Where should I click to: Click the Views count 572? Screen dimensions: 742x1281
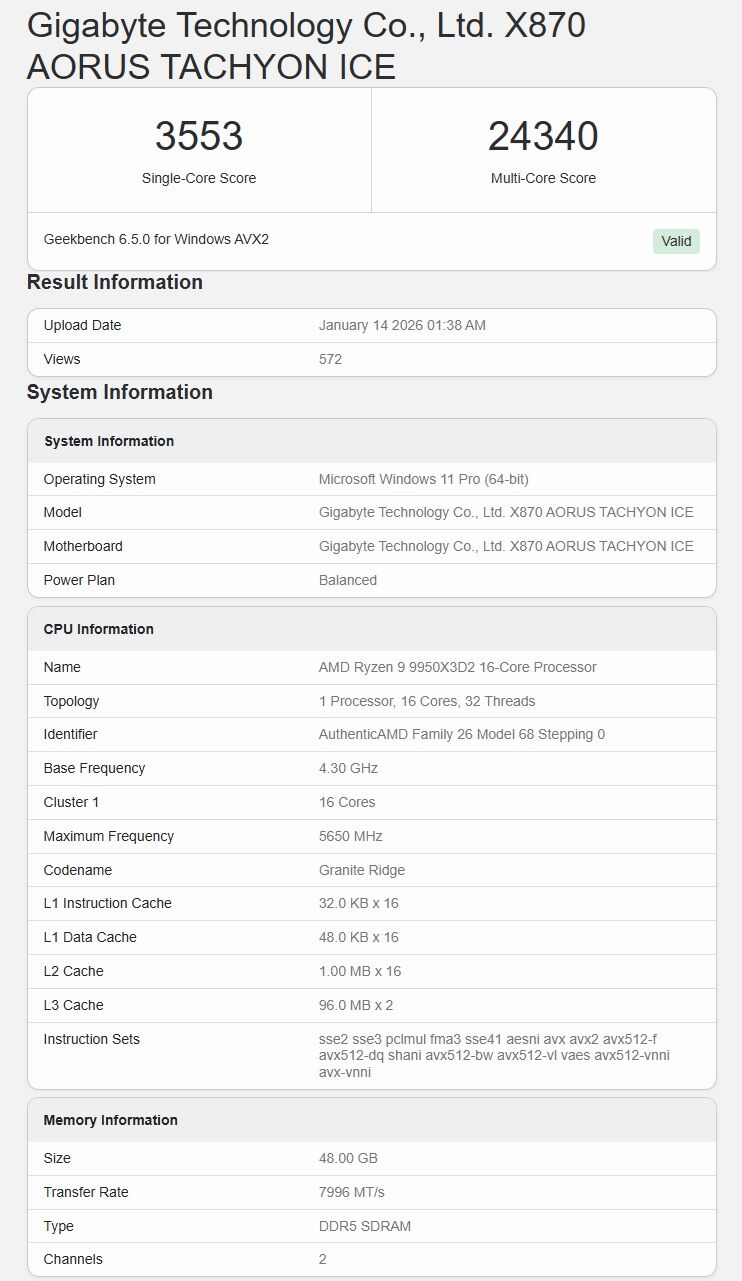[x=330, y=359]
